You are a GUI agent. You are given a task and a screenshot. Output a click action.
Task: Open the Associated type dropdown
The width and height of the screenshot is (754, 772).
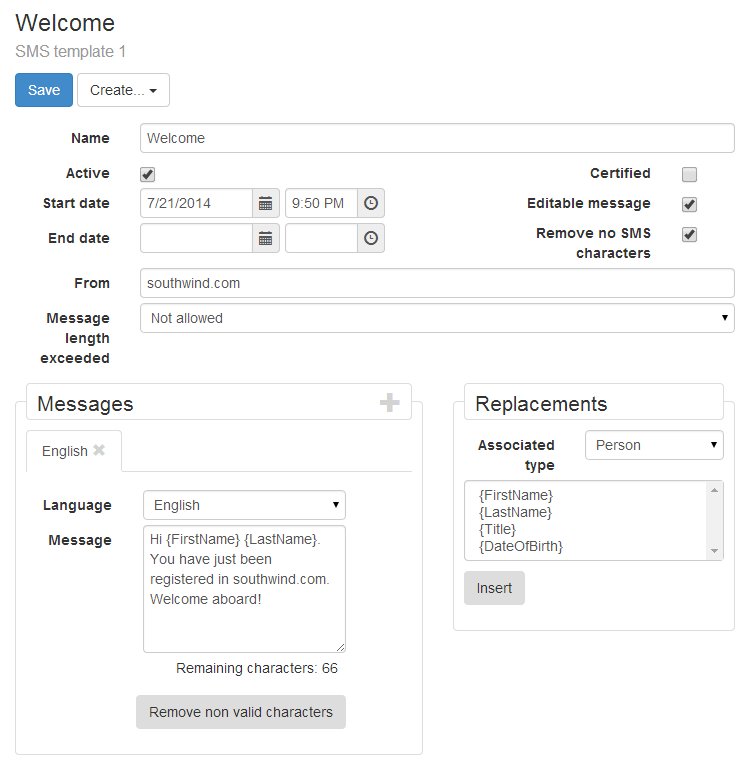click(x=654, y=445)
